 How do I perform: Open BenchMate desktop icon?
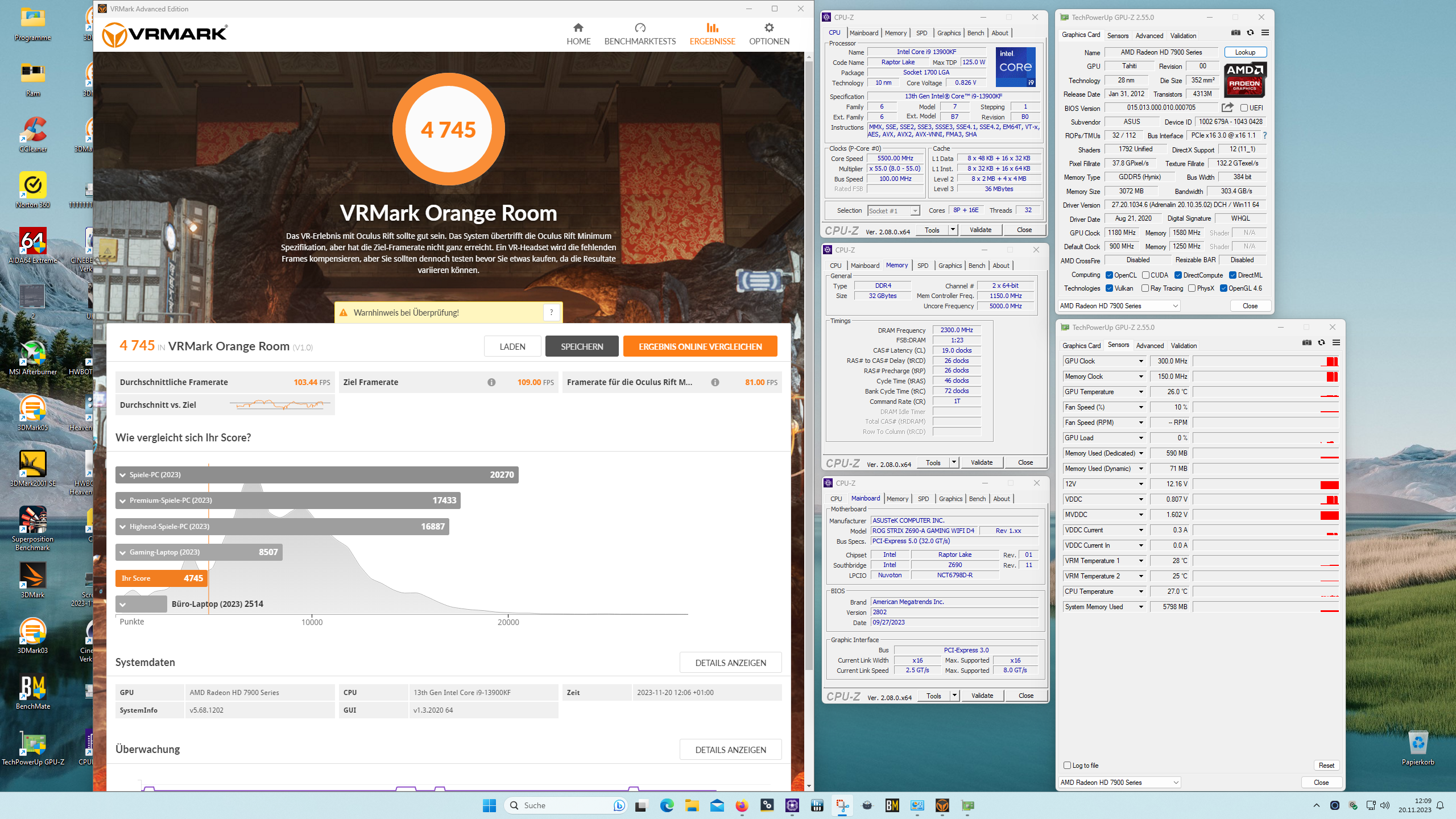[x=33, y=692]
